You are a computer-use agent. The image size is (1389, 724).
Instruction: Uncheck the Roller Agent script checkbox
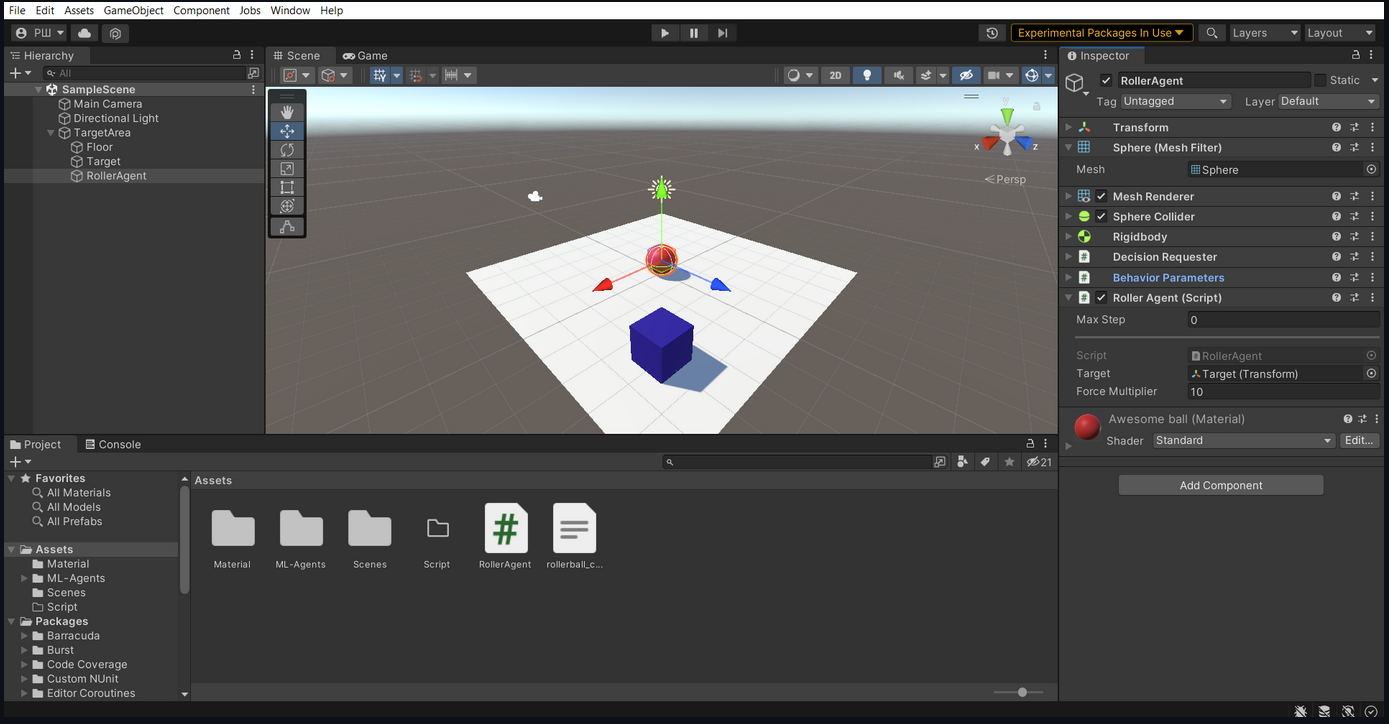tap(1101, 298)
